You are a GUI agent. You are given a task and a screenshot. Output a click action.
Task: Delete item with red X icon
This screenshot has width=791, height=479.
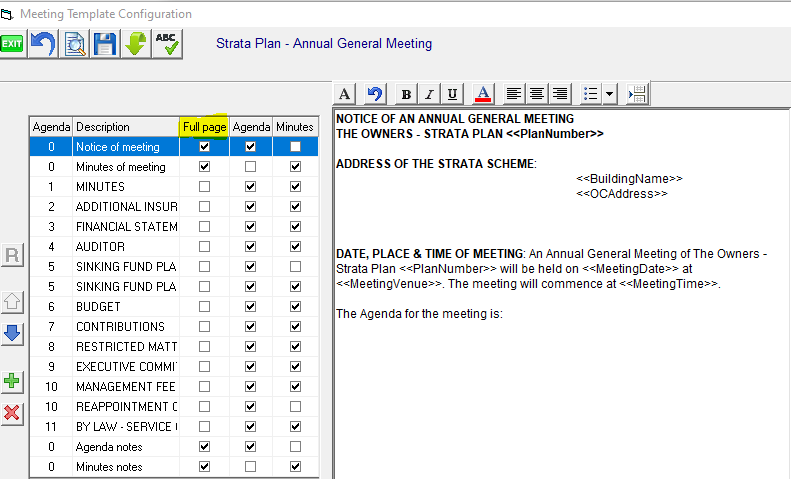(12, 413)
